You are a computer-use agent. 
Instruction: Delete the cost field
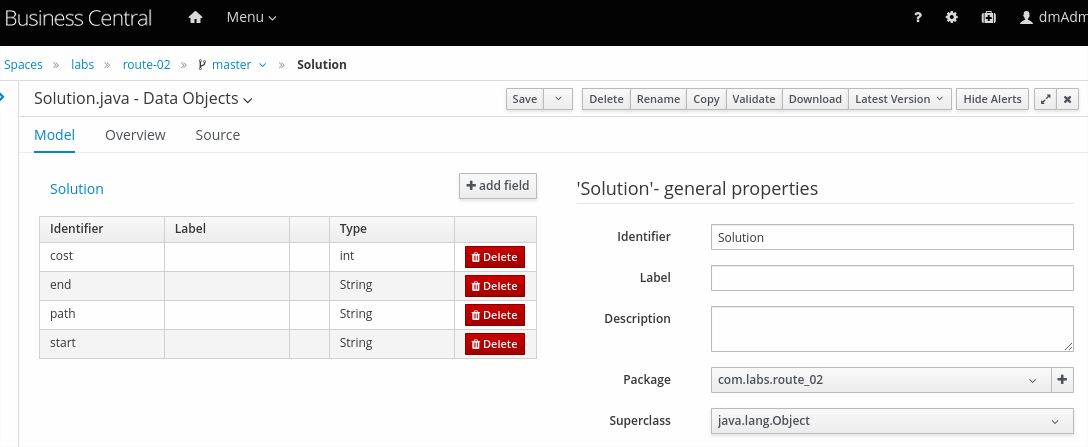click(494, 257)
